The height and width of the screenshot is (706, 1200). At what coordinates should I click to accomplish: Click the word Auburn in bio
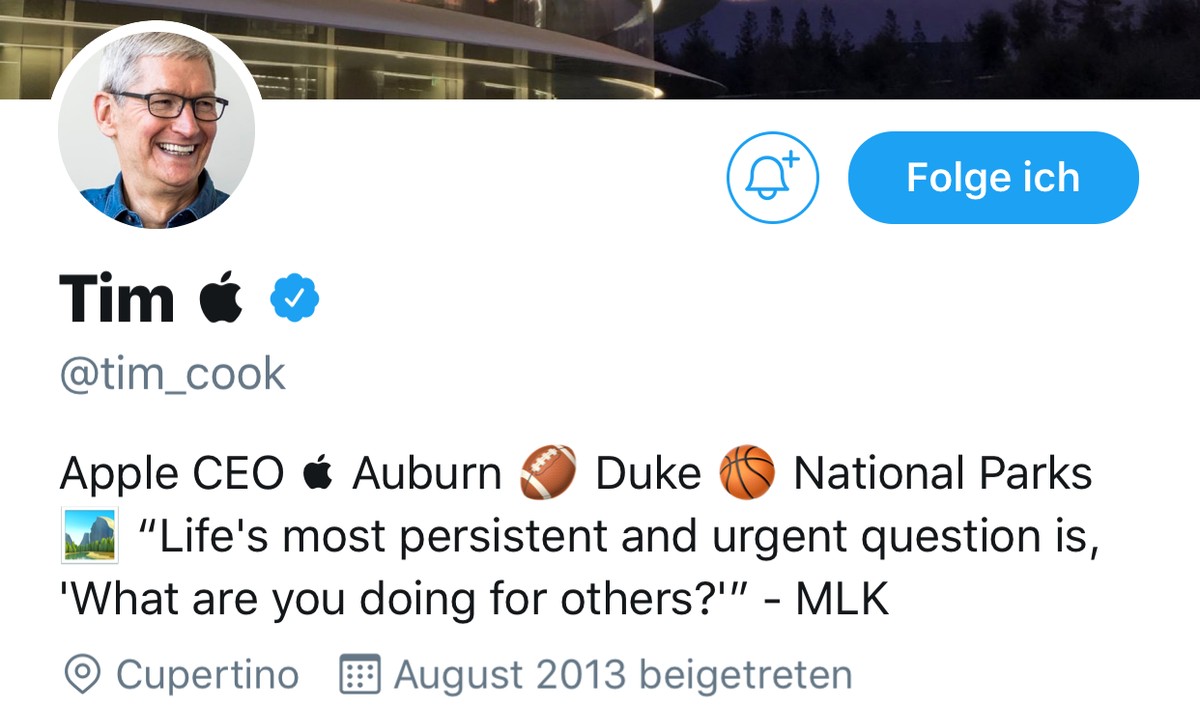pyautogui.click(x=427, y=473)
